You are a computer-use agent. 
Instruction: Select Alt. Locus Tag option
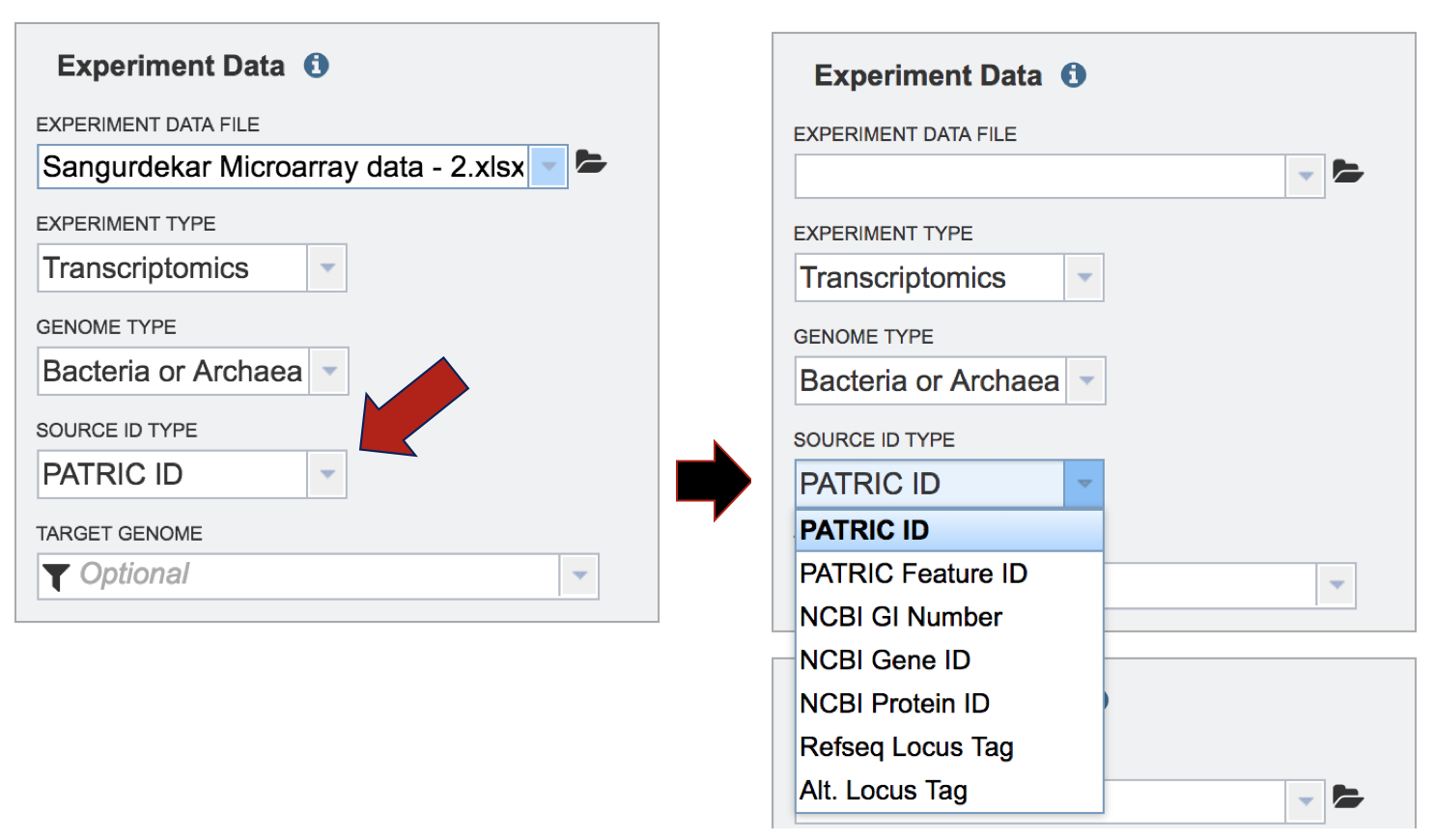coord(884,791)
